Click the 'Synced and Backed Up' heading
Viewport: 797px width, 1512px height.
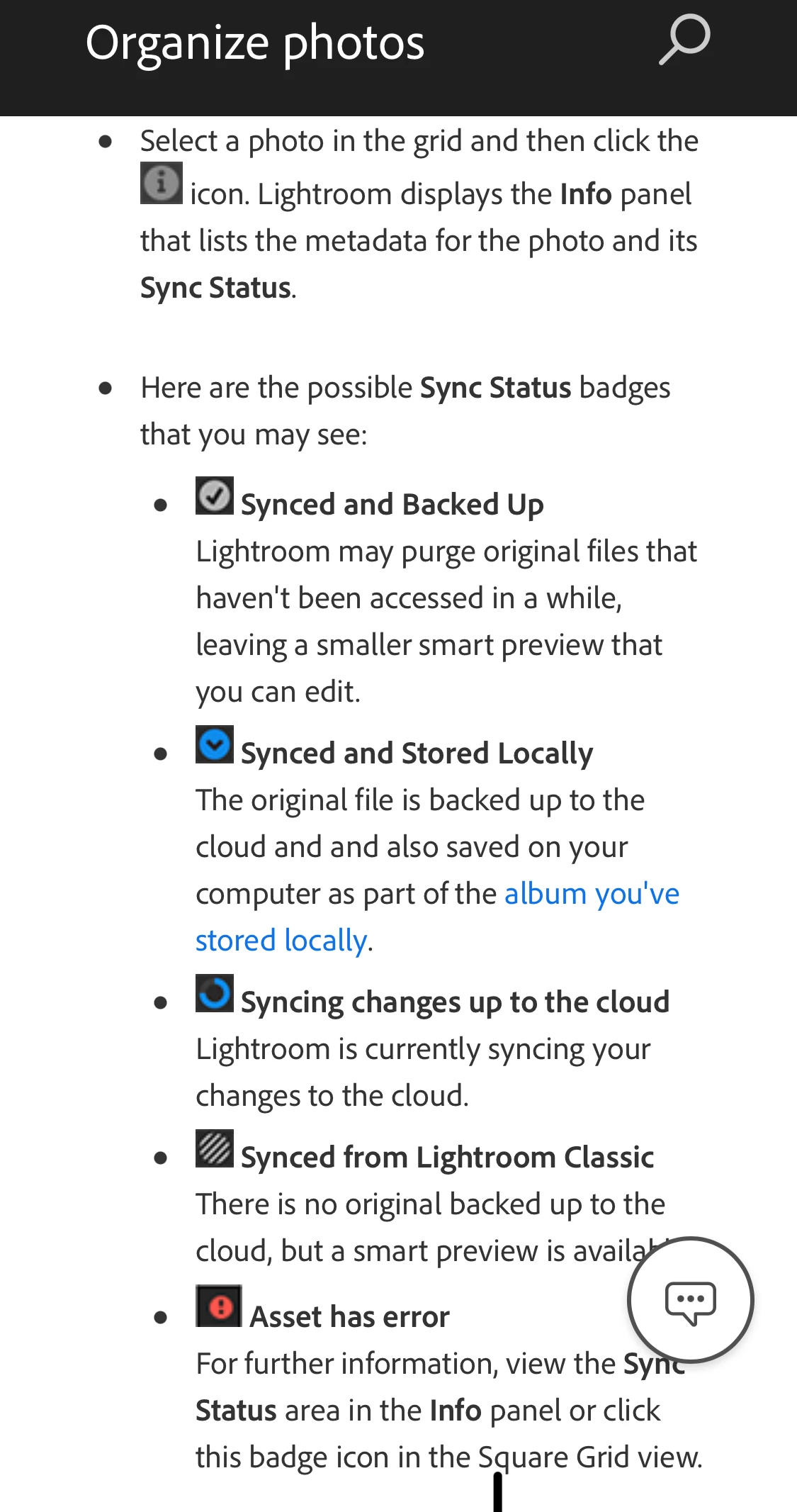coord(392,505)
